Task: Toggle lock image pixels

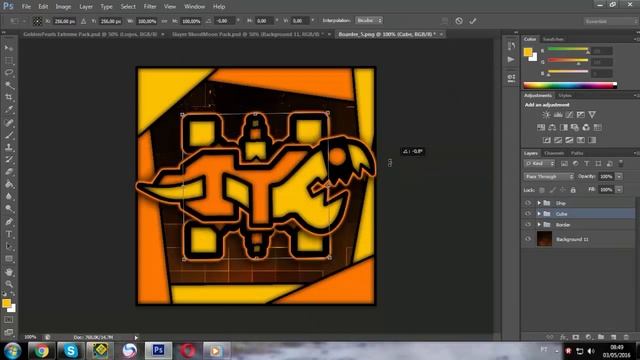Action: click(552, 190)
